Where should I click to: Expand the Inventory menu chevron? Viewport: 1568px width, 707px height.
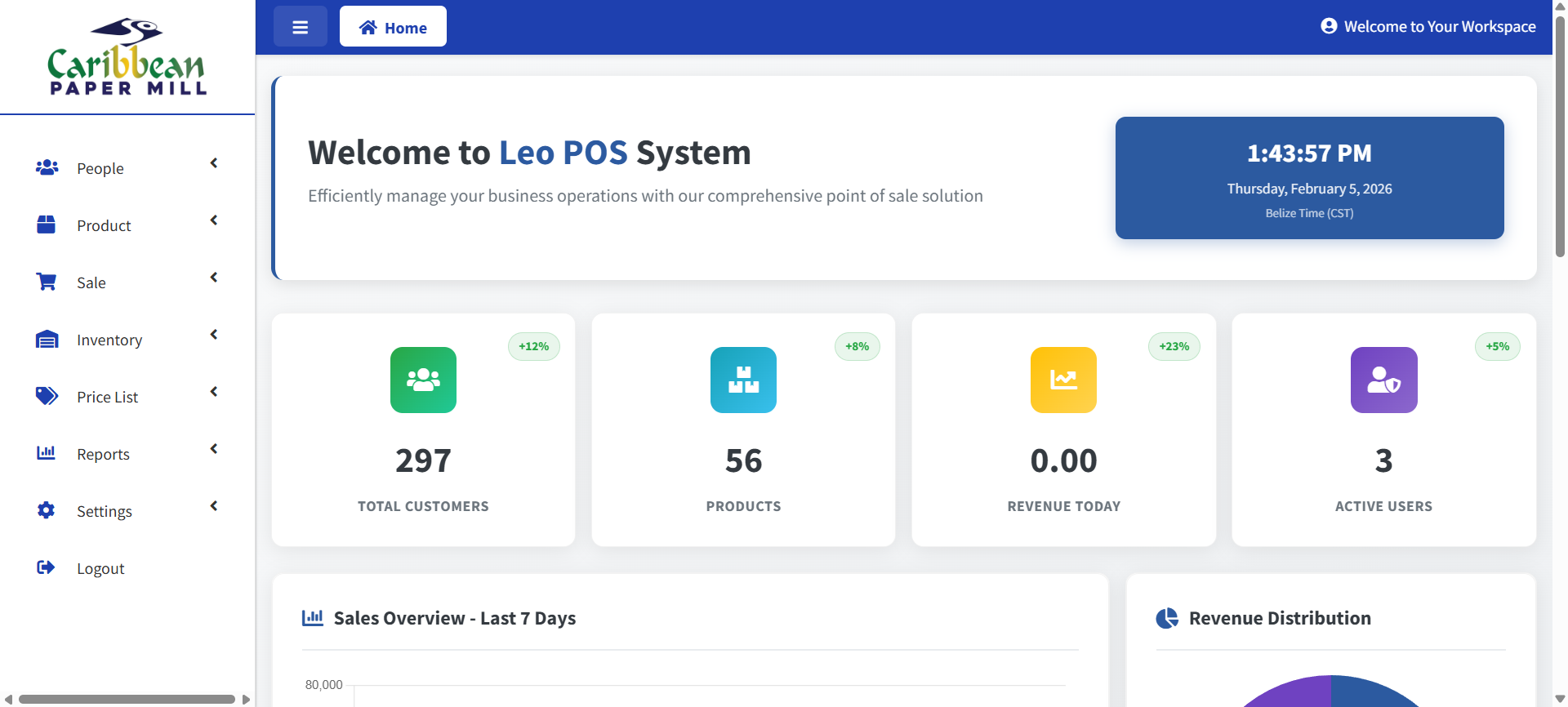pyautogui.click(x=214, y=335)
